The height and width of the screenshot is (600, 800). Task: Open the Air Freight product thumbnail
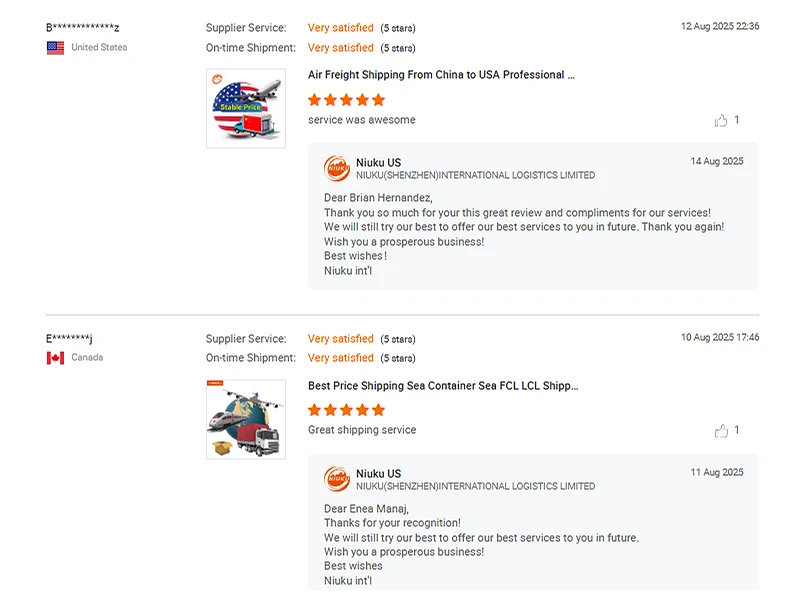tap(246, 108)
